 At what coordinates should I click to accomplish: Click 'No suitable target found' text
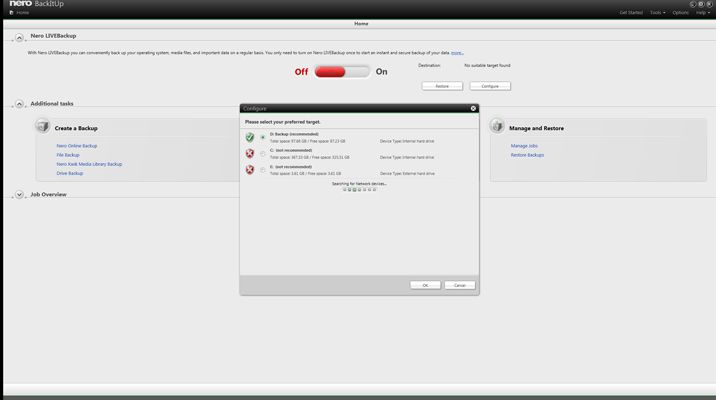pyautogui.click(x=487, y=66)
